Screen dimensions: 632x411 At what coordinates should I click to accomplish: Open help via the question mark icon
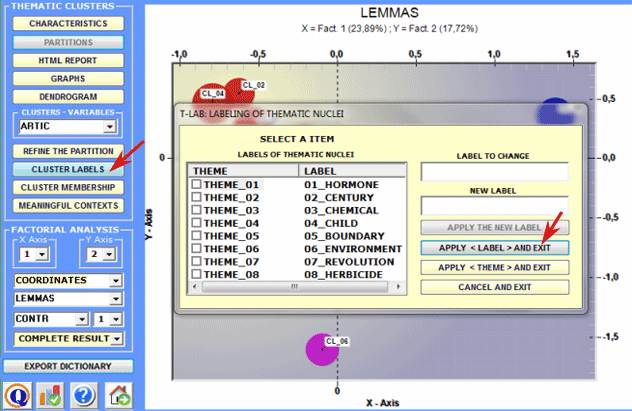click(x=84, y=394)
